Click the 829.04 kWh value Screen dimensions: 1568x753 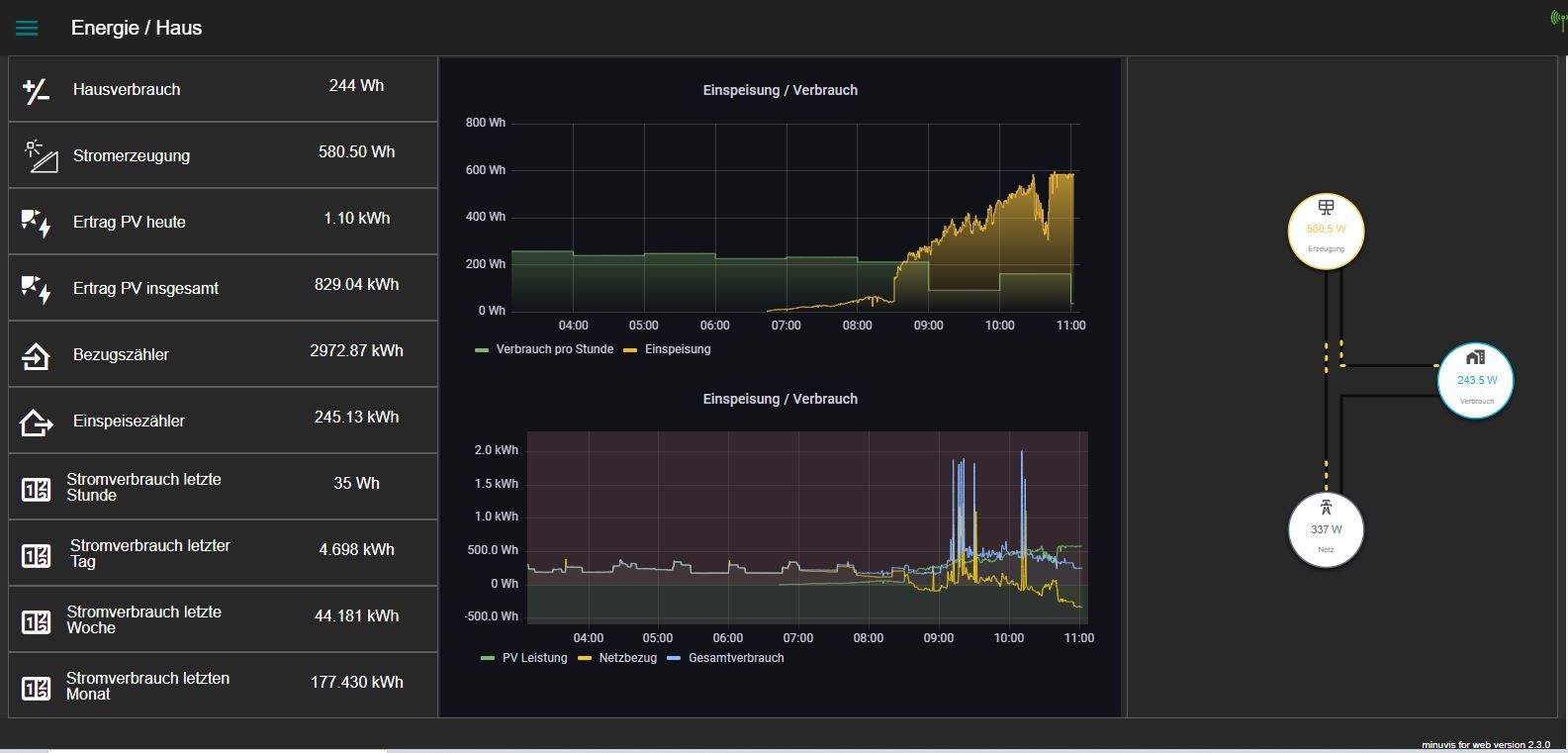tap(356, 285)
